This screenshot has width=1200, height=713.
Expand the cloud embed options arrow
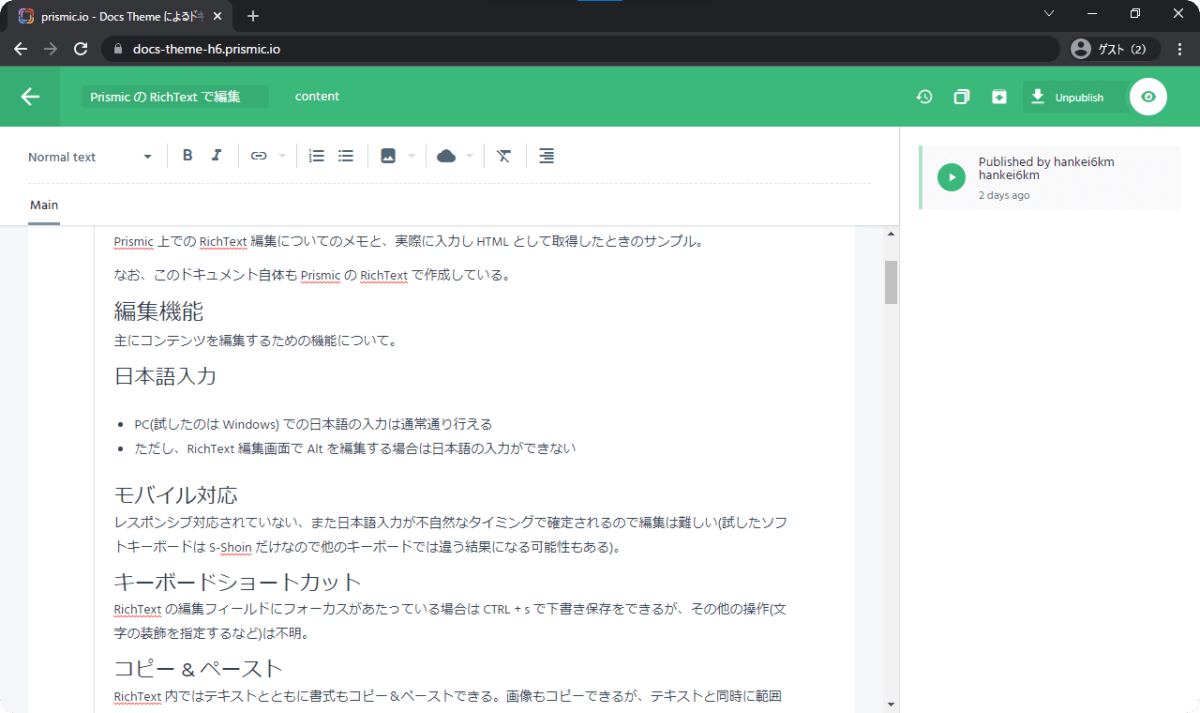[470, 156]
